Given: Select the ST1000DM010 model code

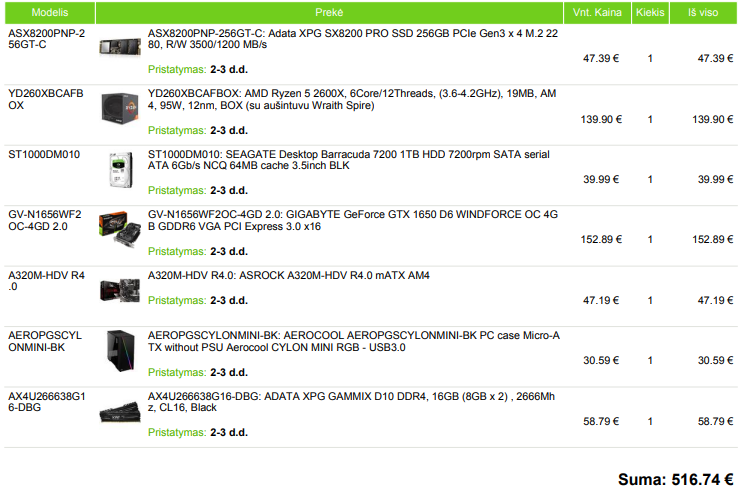Looking at the screenshot, I should pos(44,154).
